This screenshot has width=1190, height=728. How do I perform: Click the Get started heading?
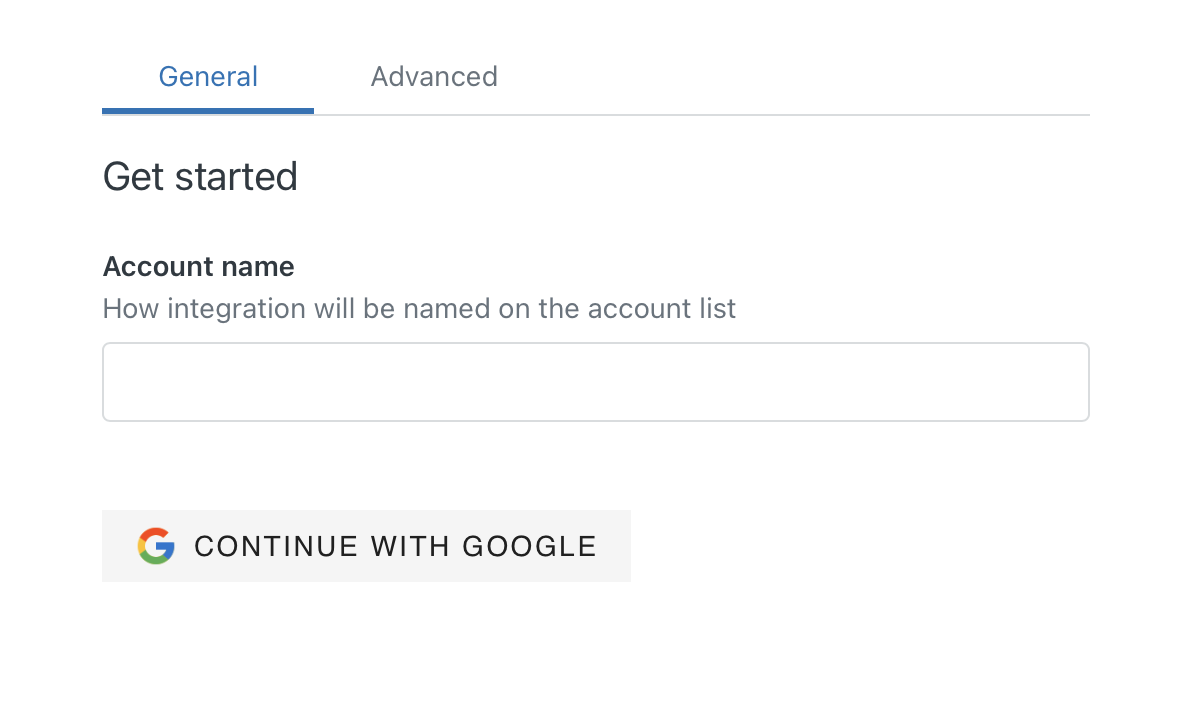tap(200, 177)
